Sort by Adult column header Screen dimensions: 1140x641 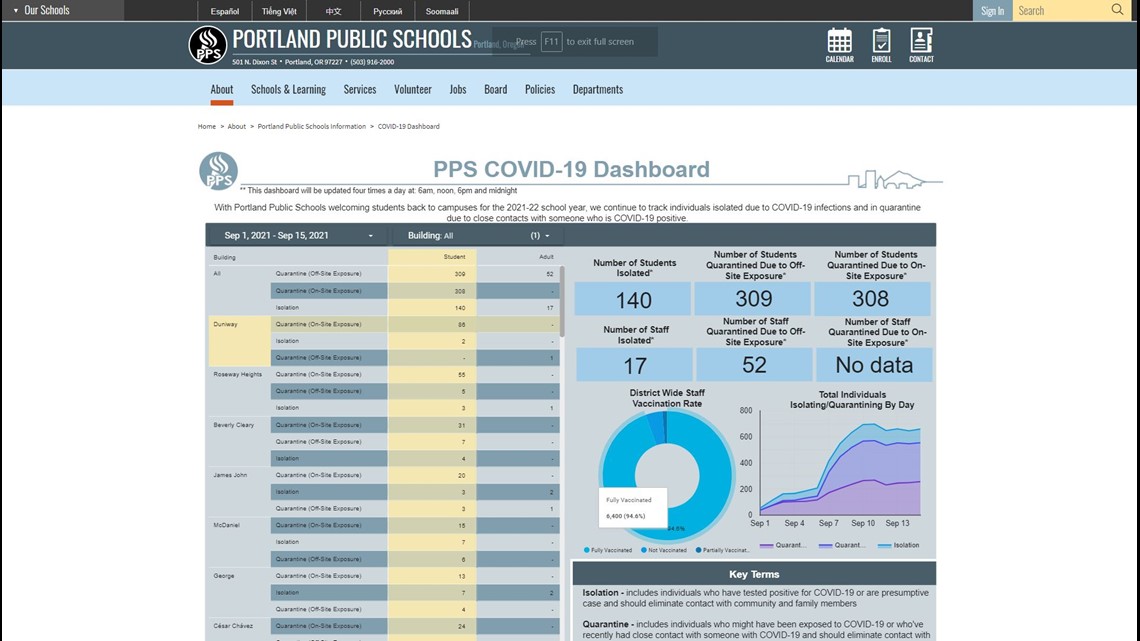546,257
